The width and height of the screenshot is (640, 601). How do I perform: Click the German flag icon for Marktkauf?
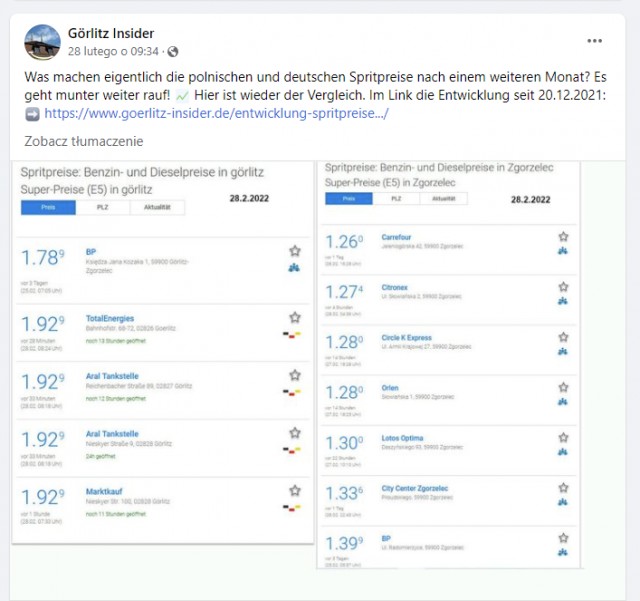tap(292, 508)
